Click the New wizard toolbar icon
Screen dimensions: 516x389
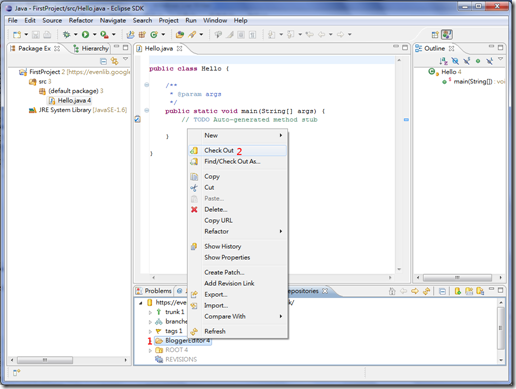17,34
